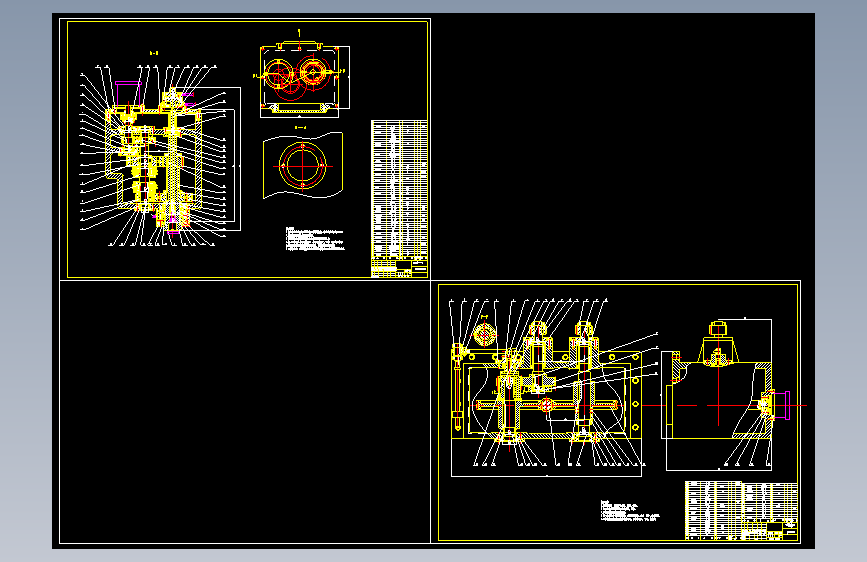Screen dimensions: 867x562
Task: Select the small round detail view in lower-right sheet
Action: point(484,335)
